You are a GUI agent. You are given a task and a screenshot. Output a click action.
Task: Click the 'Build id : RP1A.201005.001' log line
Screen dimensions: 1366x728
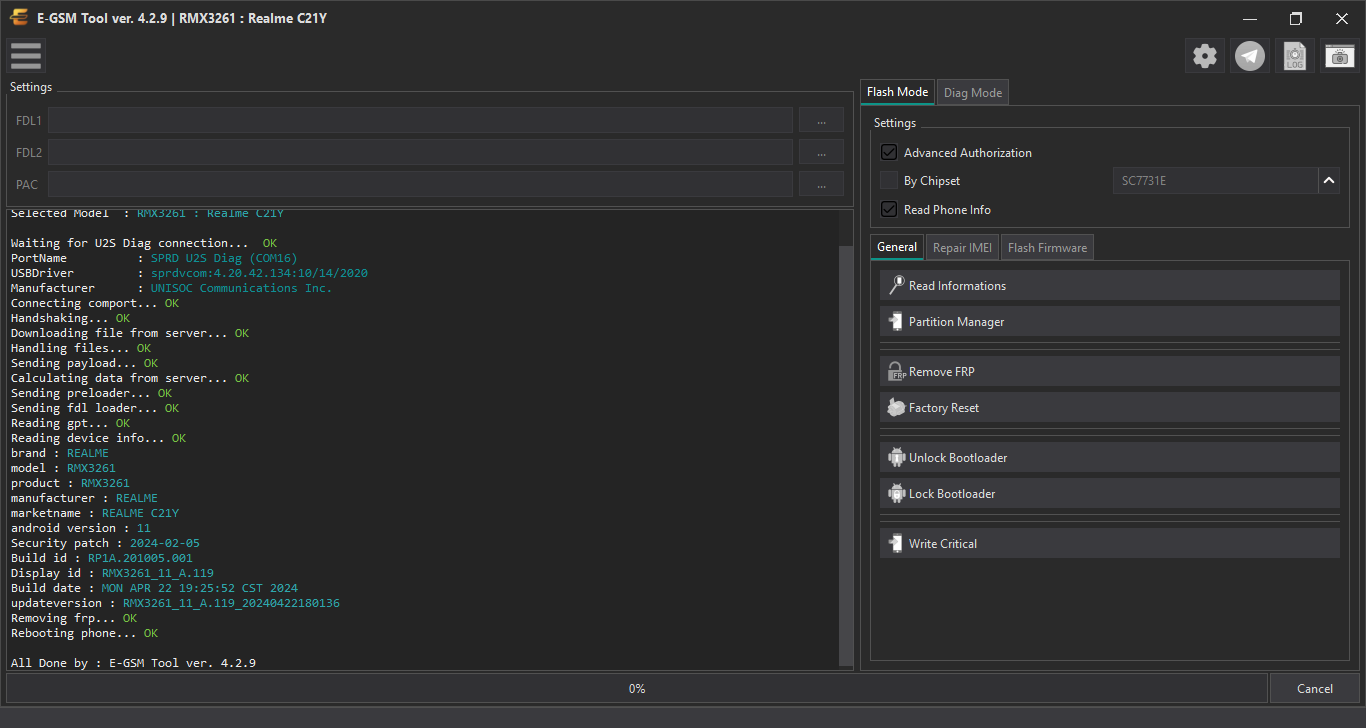click(x=102, y=558)
